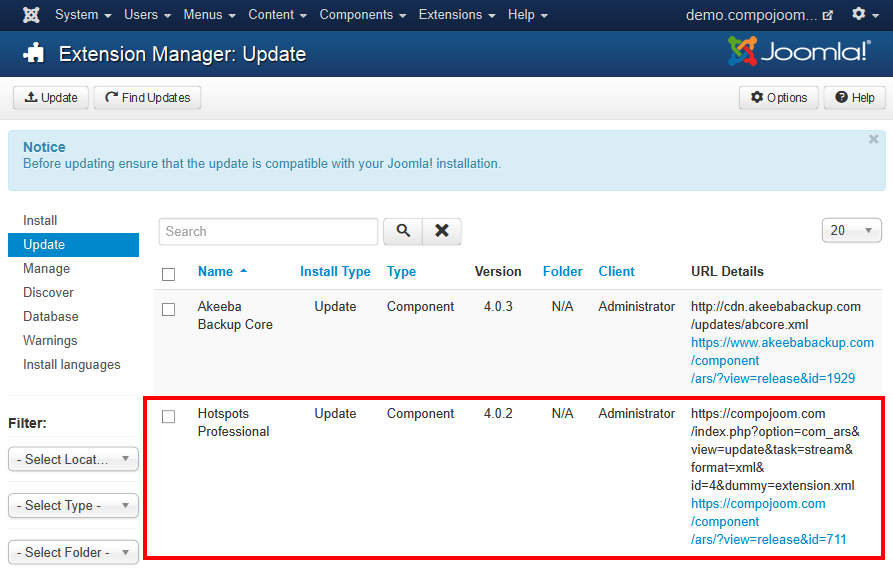893x571 pixels.
Task: Sort by Client column header
Action: coord(616,272)
